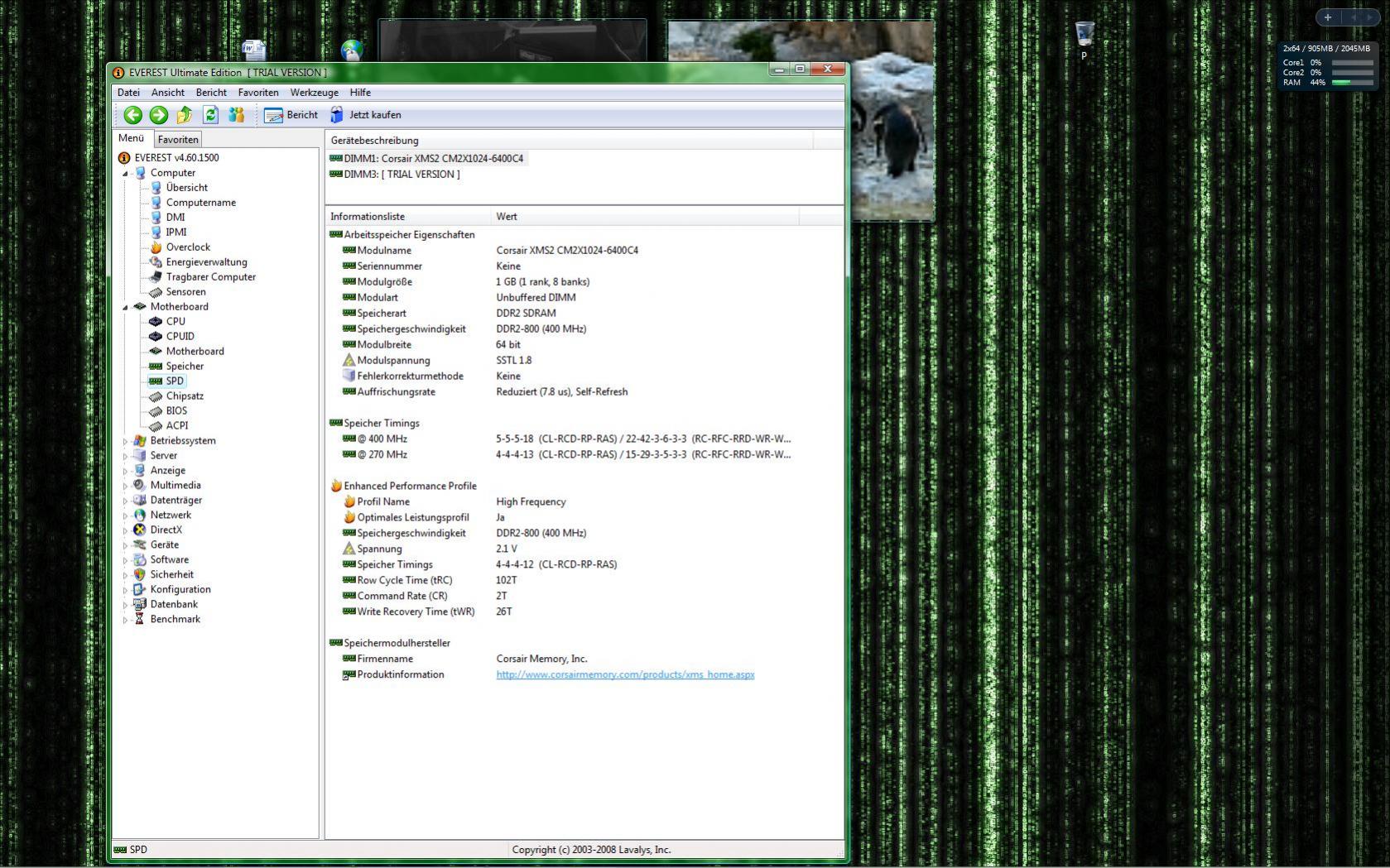Select the CPUID chip icon entry
This screenshot has width=1390, height=868.
point(156,337)
